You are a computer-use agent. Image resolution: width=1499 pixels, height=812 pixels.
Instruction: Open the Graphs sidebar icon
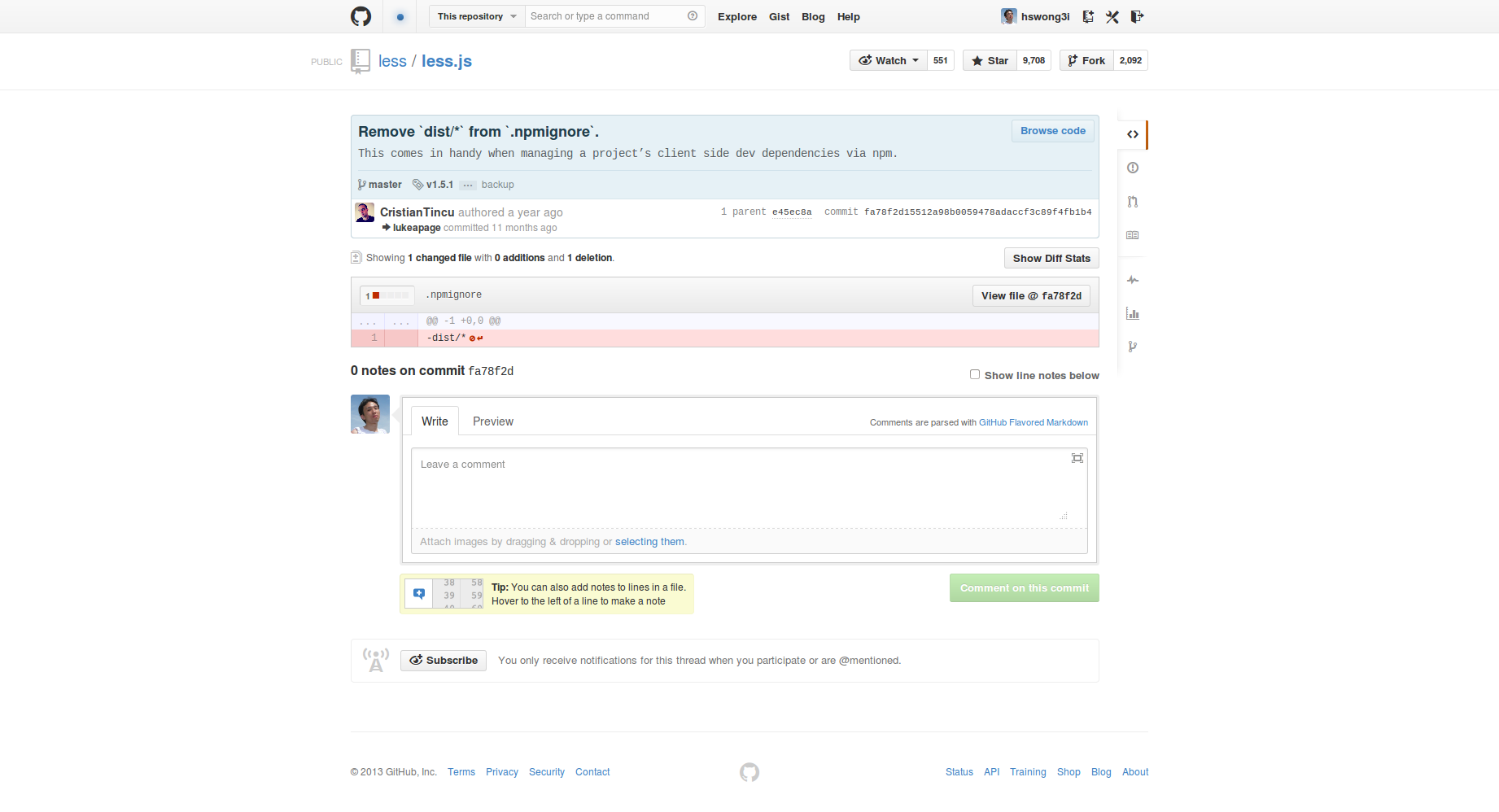coord(1133,313)
